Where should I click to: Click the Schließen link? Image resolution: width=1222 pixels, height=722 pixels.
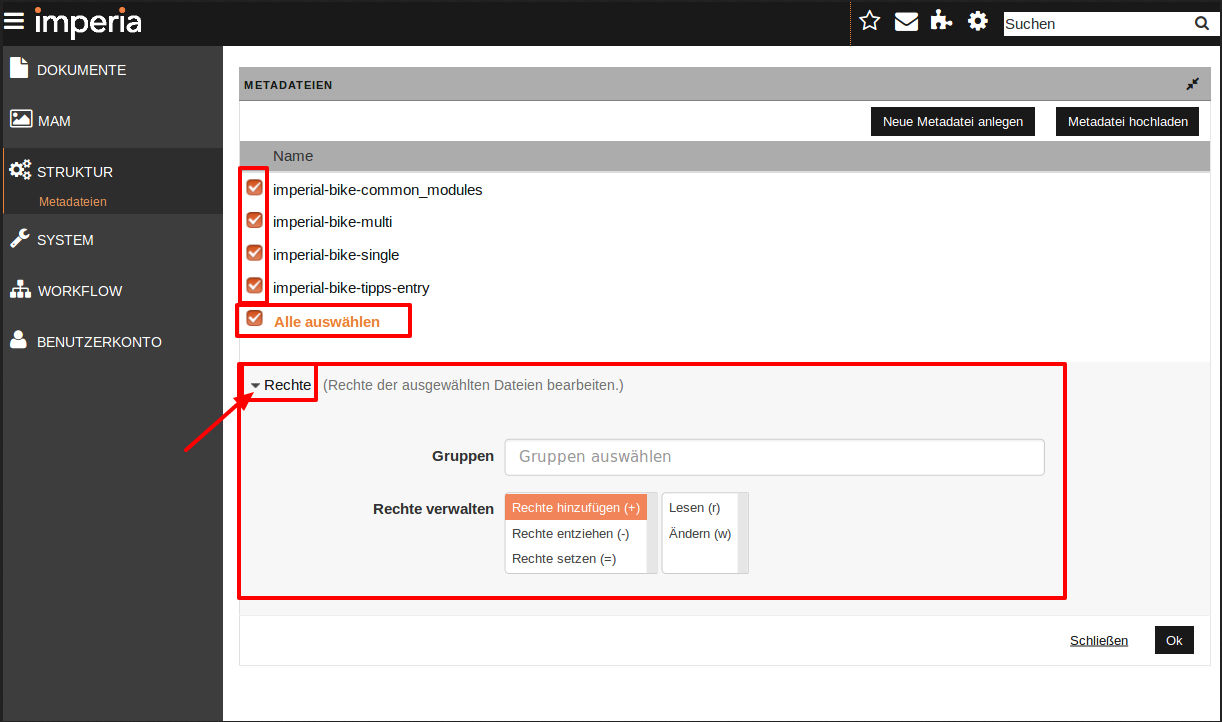pos(1099,641)
